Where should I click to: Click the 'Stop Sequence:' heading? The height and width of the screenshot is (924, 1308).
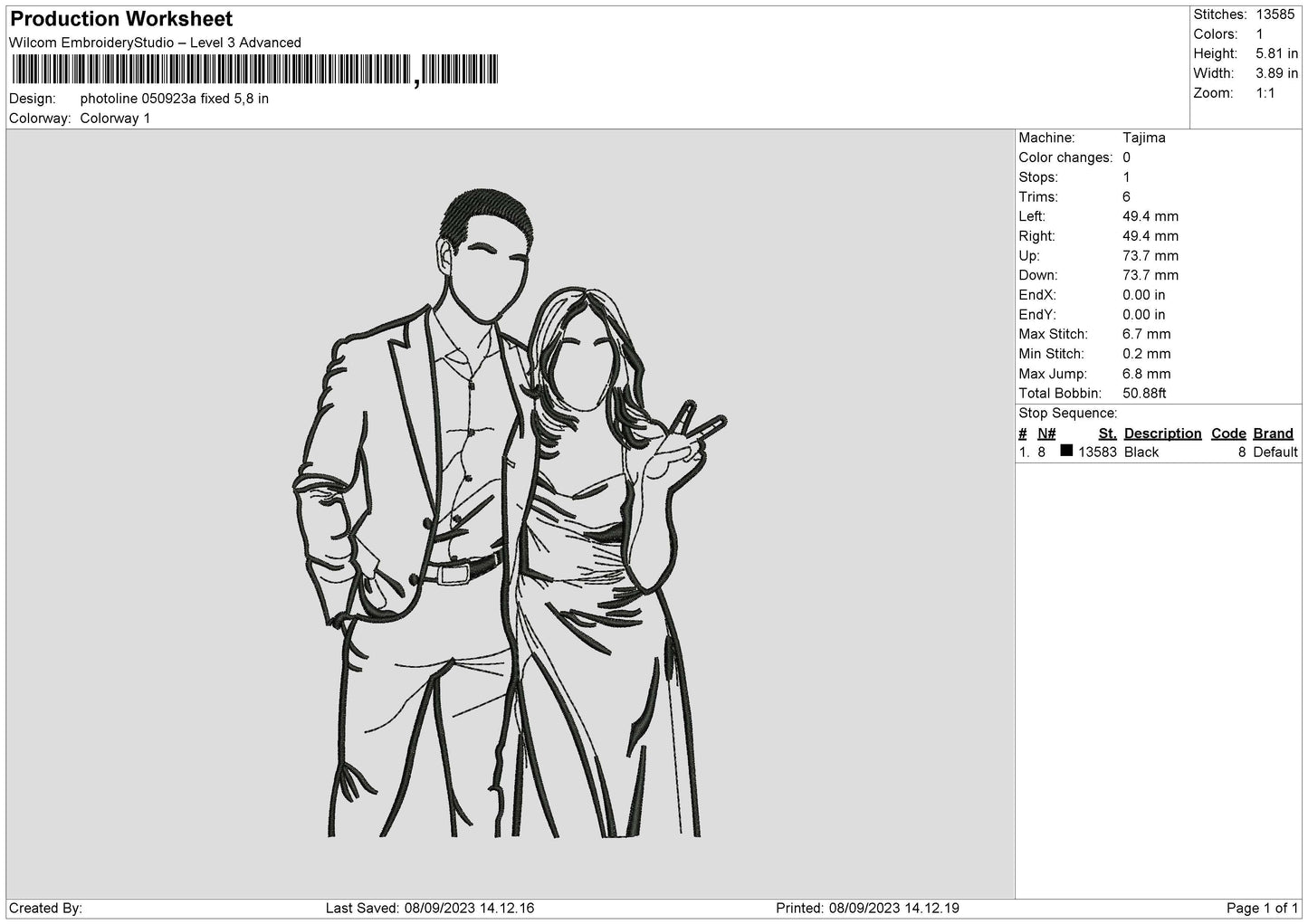(x=1068, y=414)
